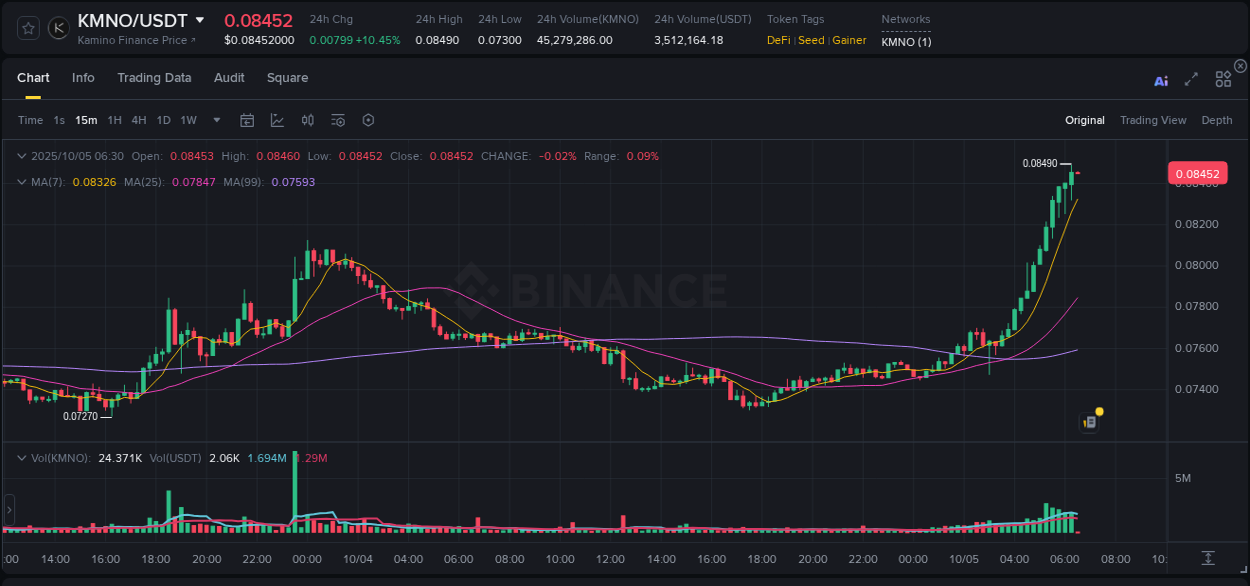This screenshot has height=586, width=1250.
Task: Open the indicators comparison tool
Action: click(308, 120)
